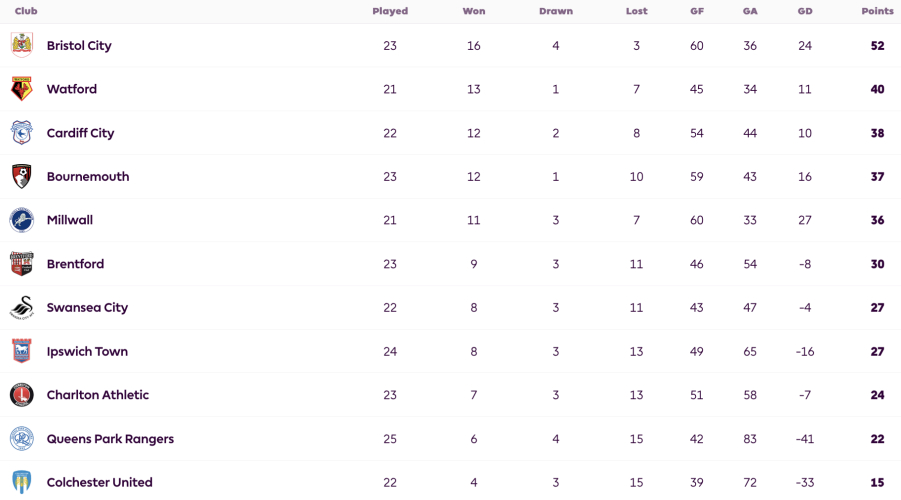Image resolution: width=901 pixels, height=500 pixels.
Task: Click the Ipswich Town club crest
Action: coord(22,351)
